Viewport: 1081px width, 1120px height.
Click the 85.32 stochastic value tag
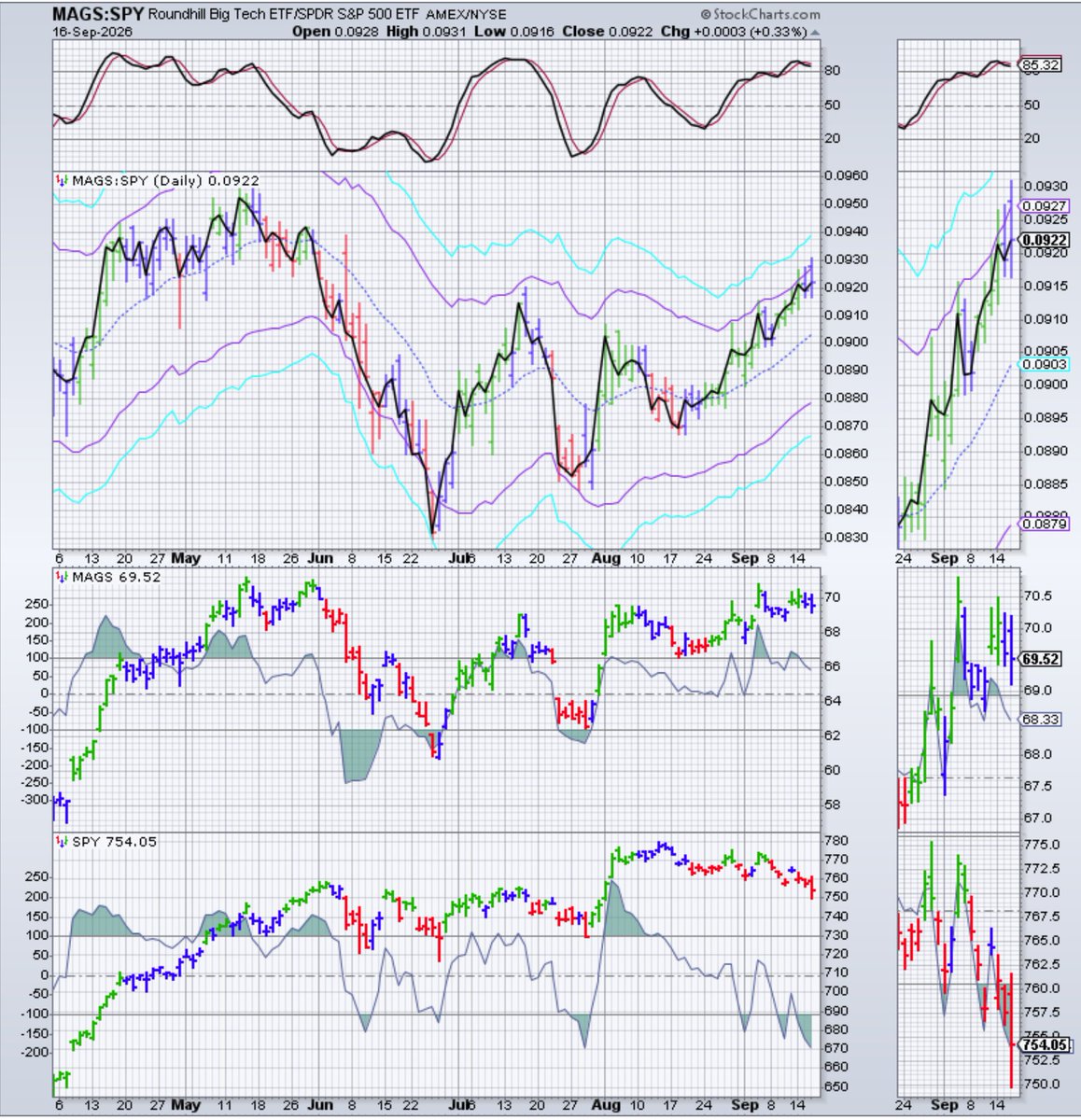click(x=1041, y=65)
